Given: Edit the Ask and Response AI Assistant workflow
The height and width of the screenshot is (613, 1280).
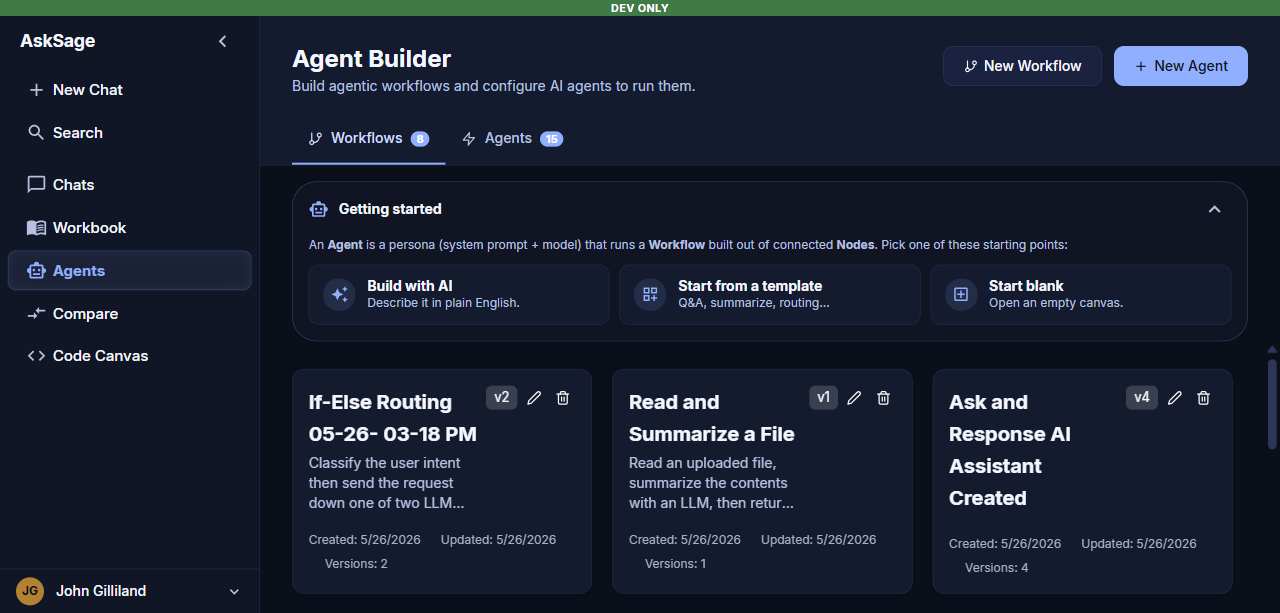Looking at the screenshot, I should coord(1175,398).
